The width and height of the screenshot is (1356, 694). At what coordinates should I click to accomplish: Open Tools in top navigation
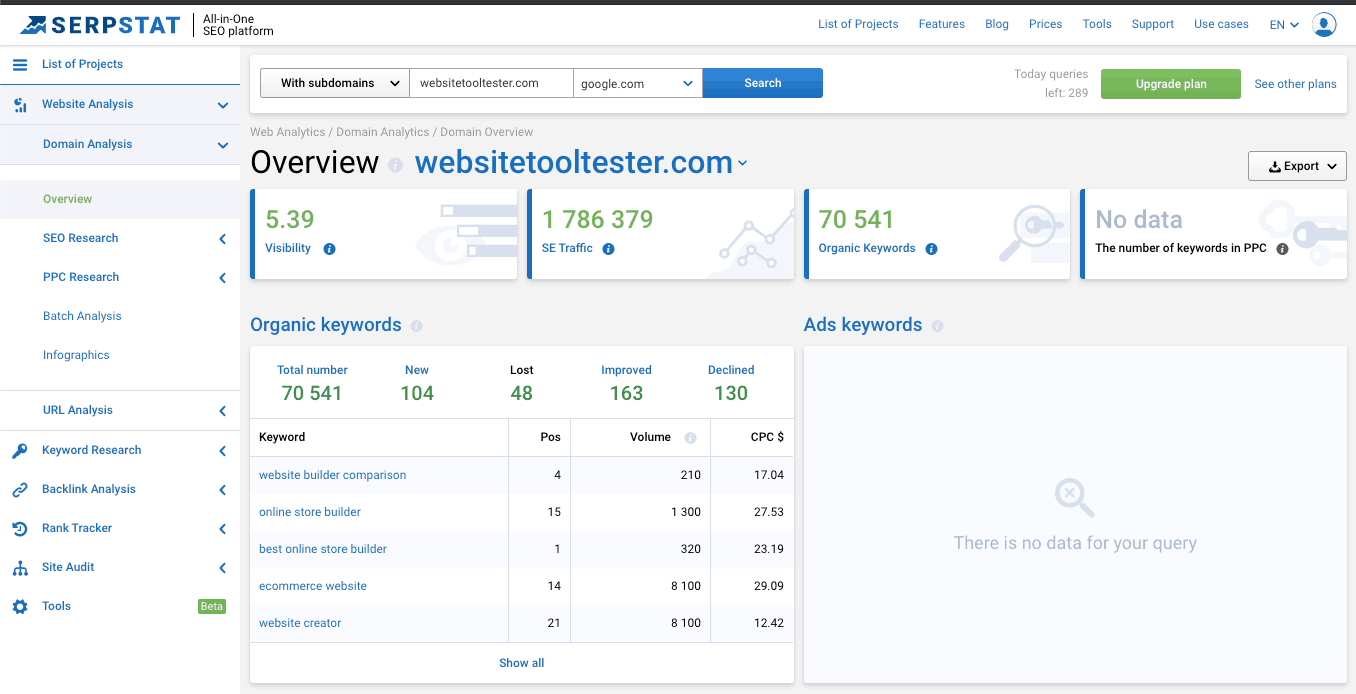pyautogui.click(x=1097, y=24)
